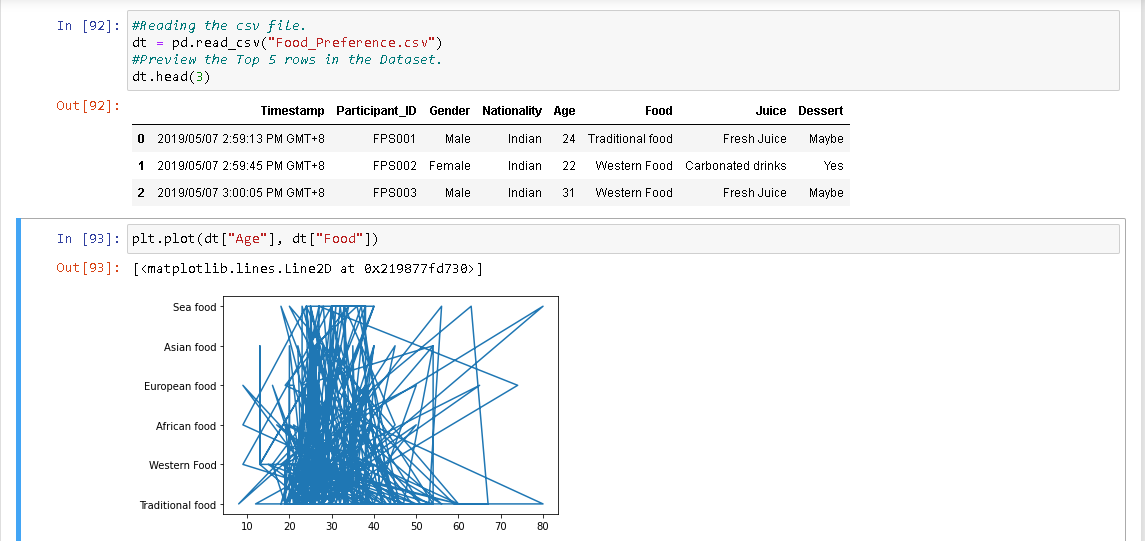Click the Line2D output text
Viewport: 1145px width, 541px height.
[x=307, y=269]
